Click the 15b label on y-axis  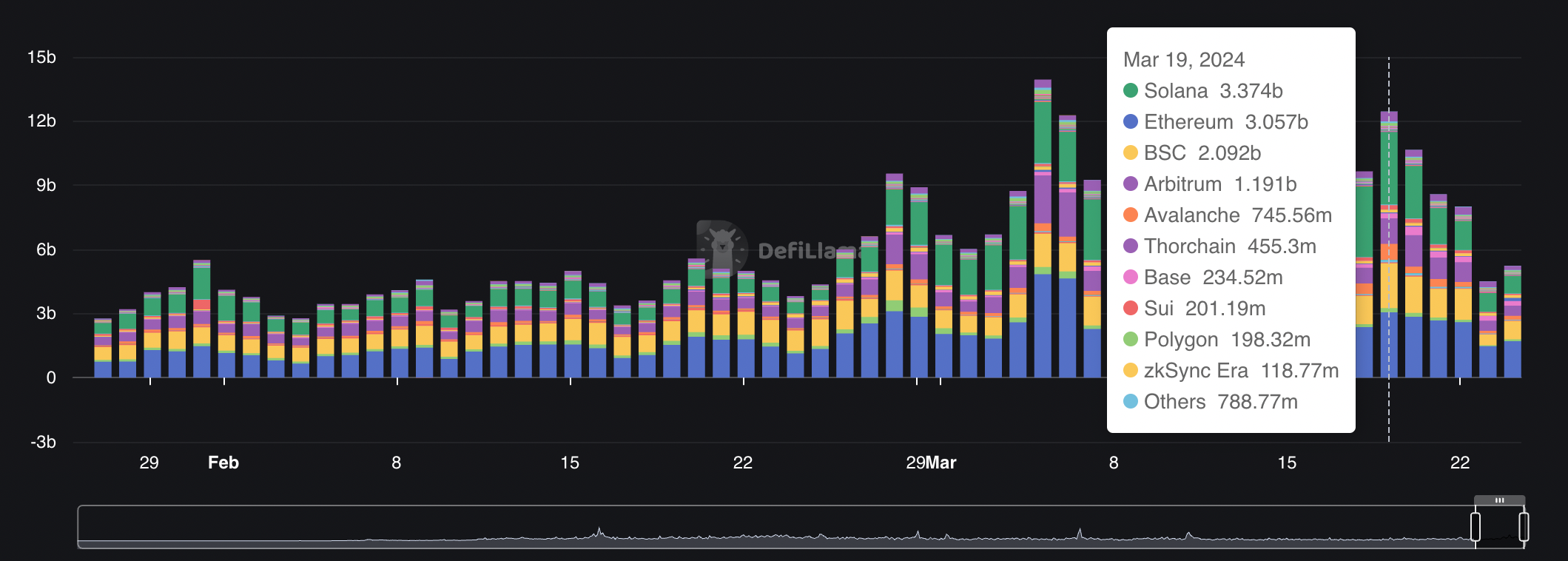tap(41, 57)
